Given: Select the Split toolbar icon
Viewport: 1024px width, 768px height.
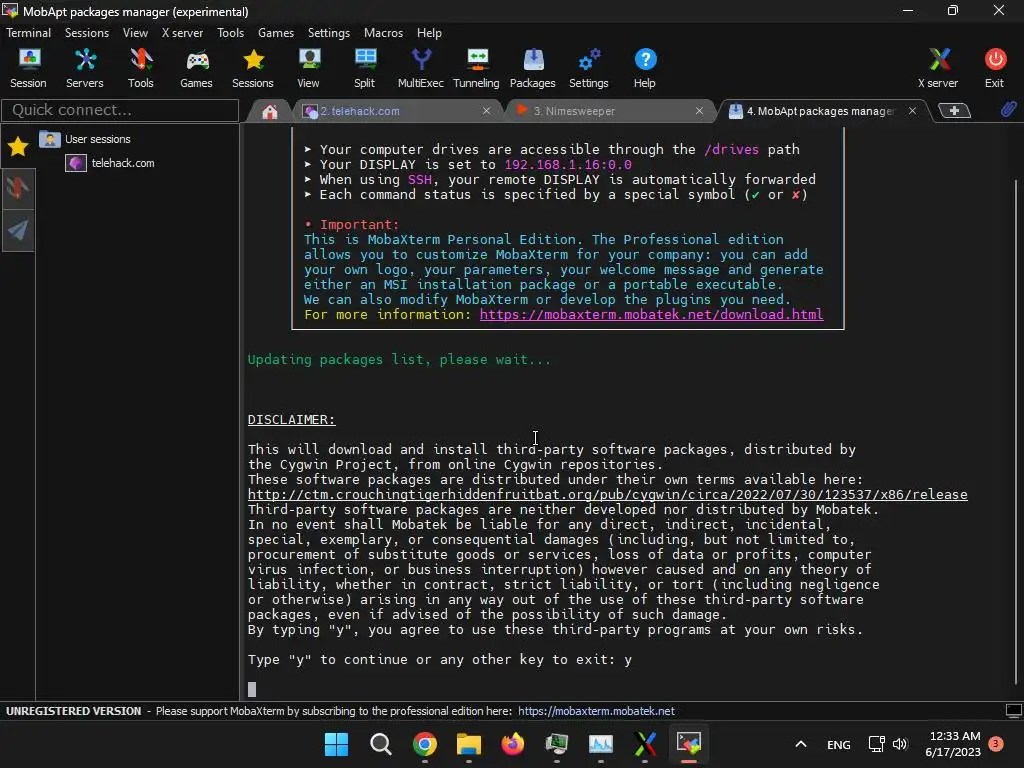Looking at the screenshot, I should [x=364, y=69].
